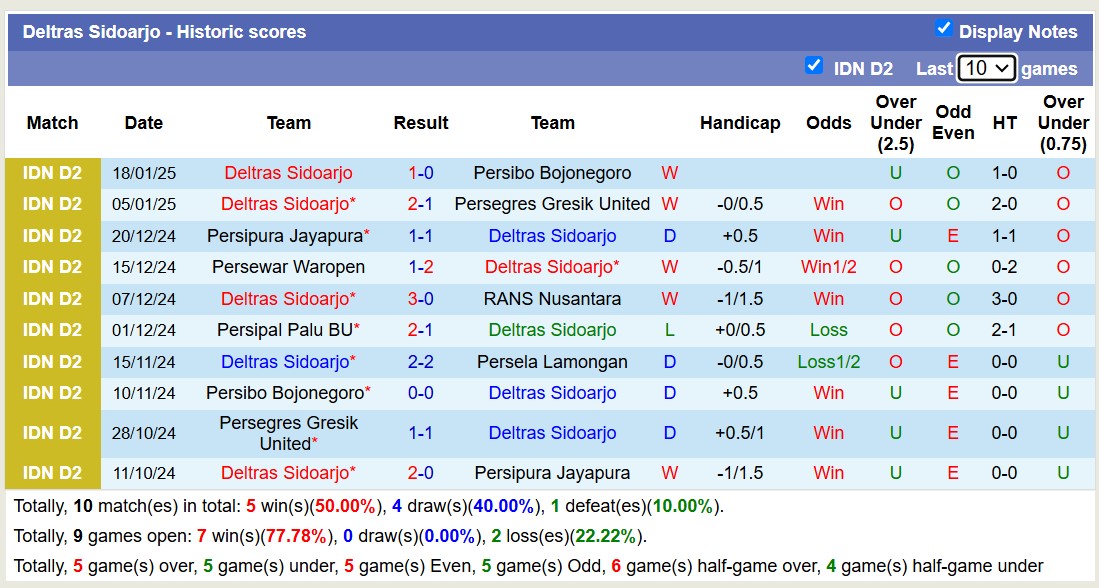
Task: Open the 0-0 result on 10/11/24
Action: click(421, 393)
